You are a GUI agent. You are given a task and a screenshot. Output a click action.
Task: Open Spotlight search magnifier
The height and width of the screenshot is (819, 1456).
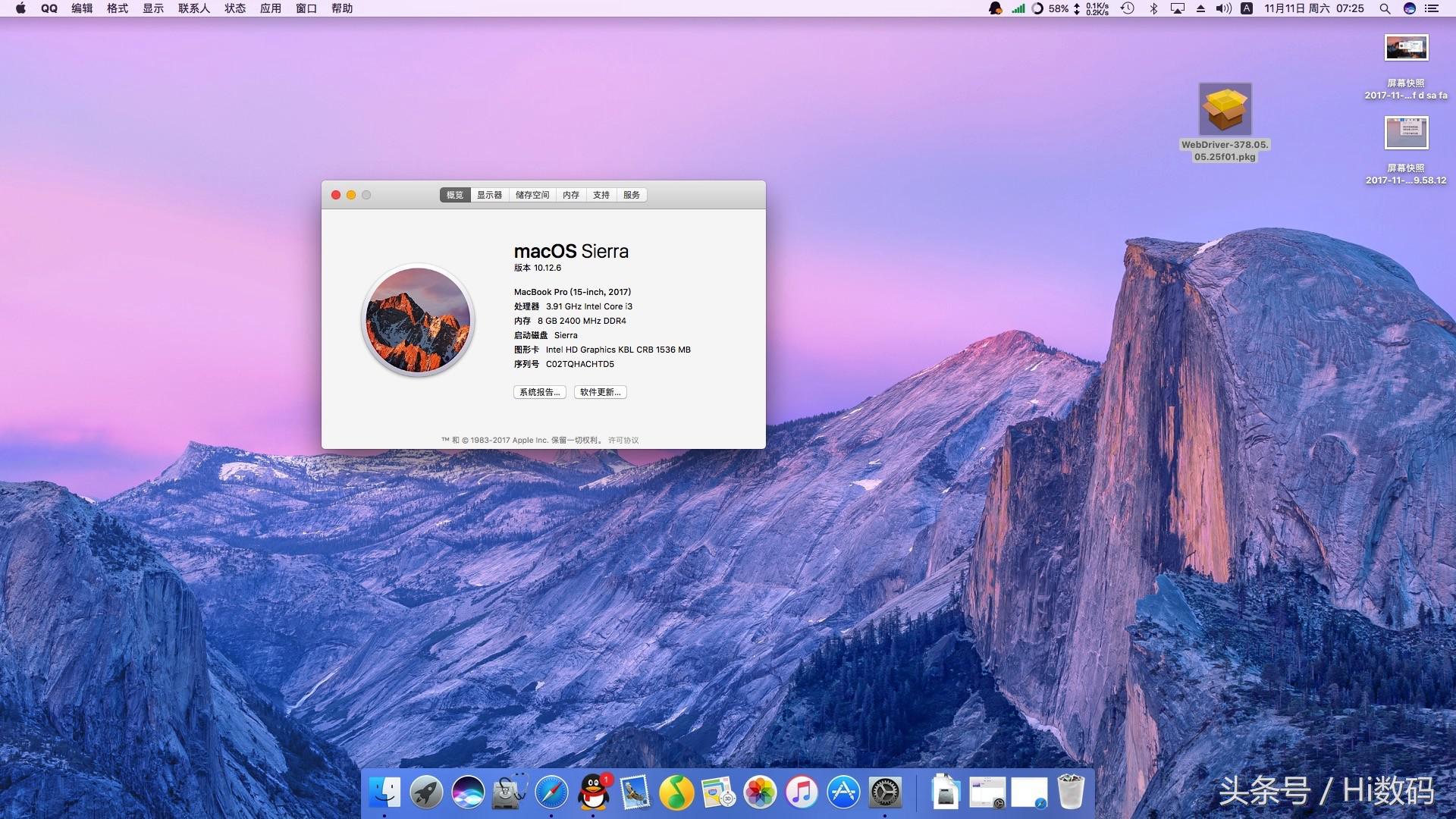pyautogui.click(x=1385, y=8)
